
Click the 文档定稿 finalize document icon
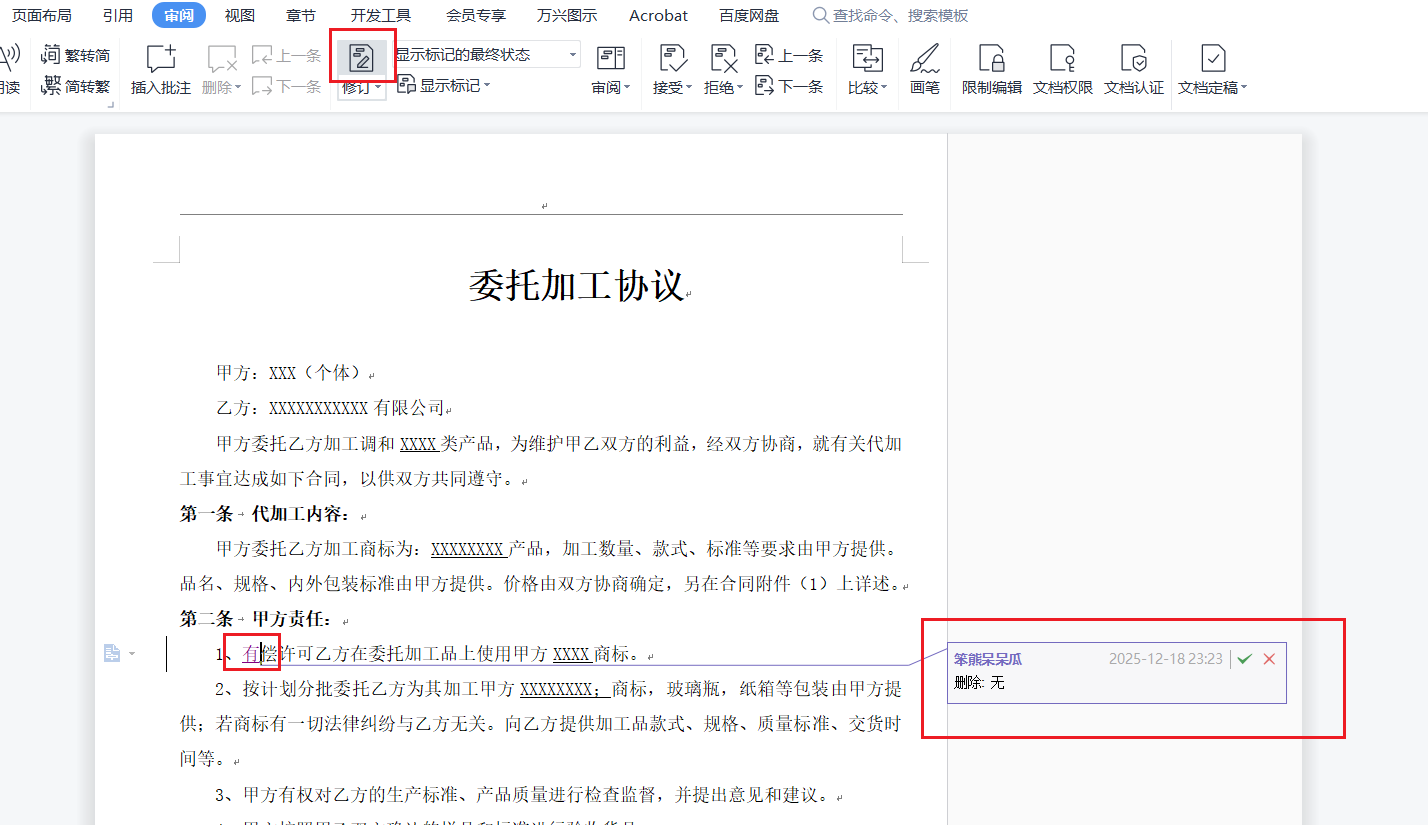click(x=1212, y=59)
